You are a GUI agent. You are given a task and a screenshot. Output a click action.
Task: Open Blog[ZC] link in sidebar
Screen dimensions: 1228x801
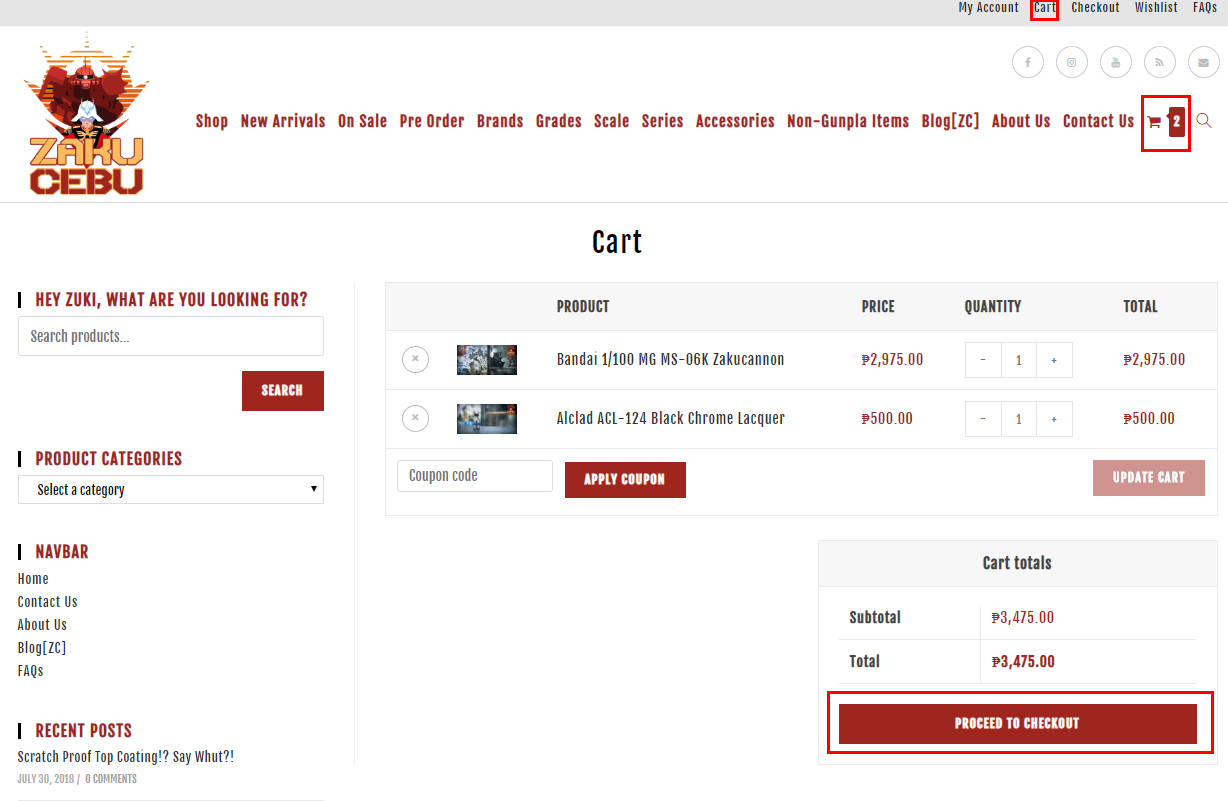pyautogui.click(x=42, y=648)
